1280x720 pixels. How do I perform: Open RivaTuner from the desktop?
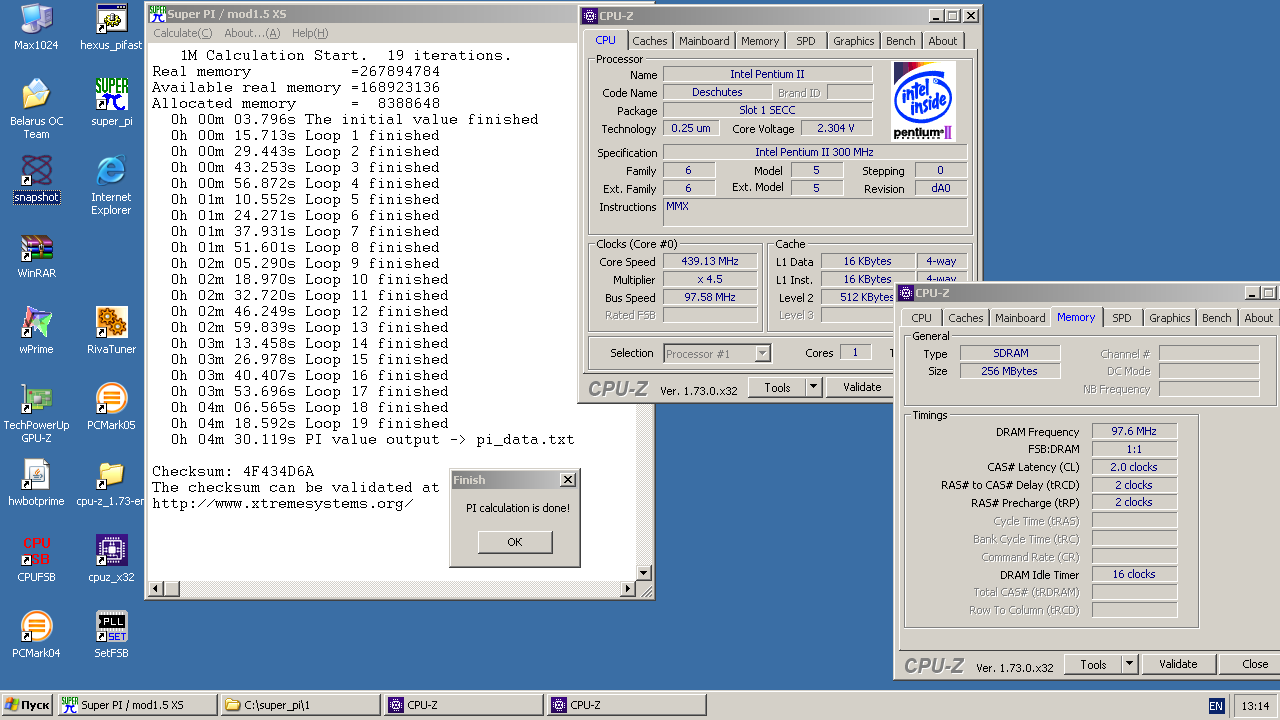[x=111, y=322]
